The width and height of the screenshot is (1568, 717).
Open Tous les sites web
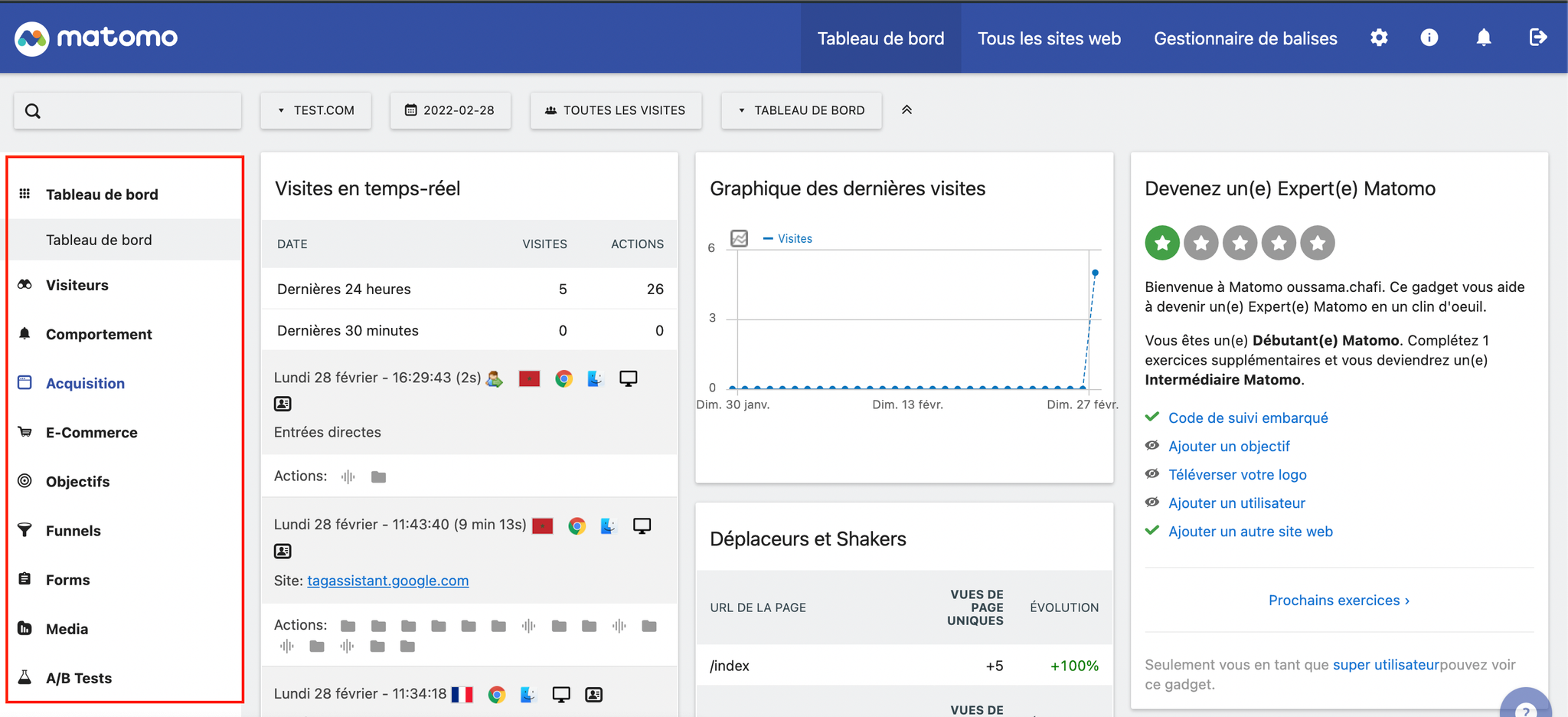[x=1049, y=38]
